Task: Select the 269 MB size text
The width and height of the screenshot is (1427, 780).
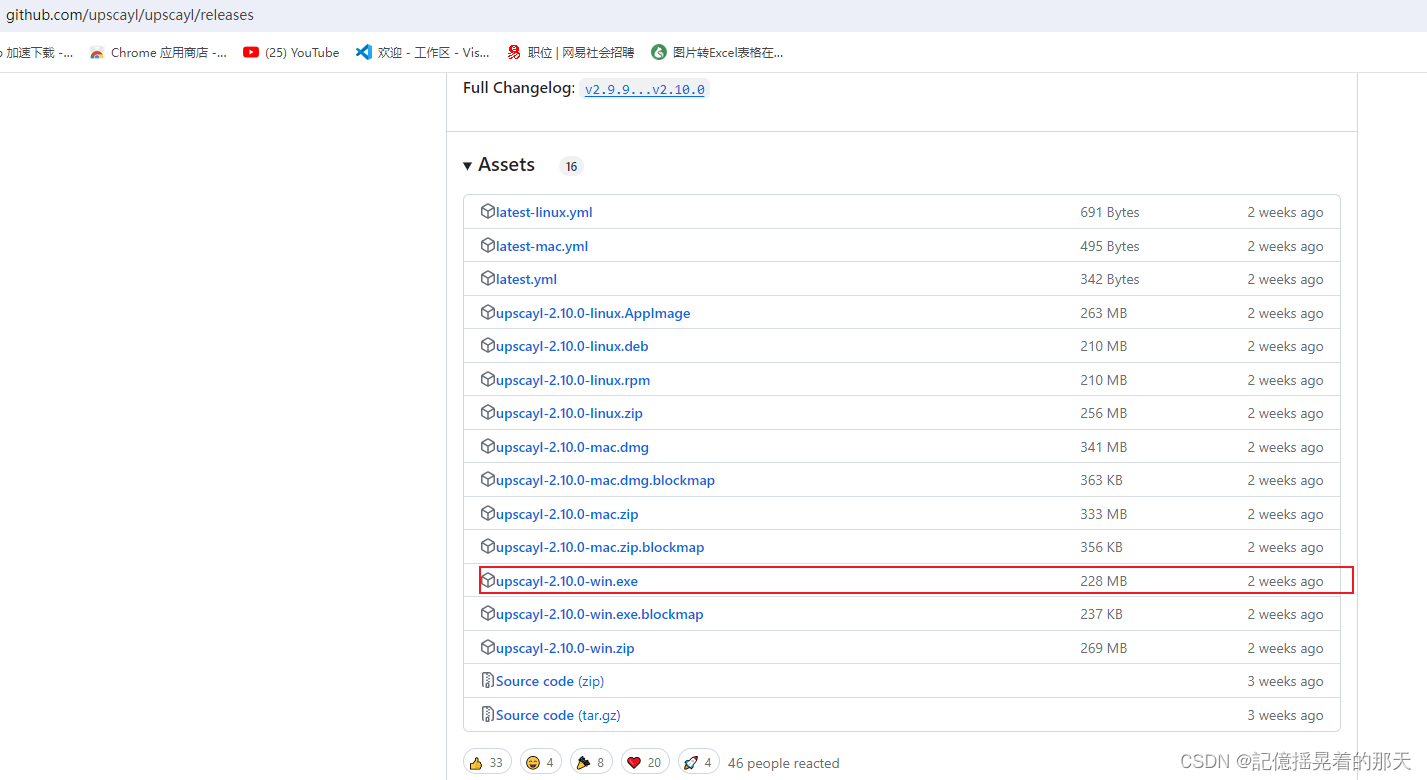Action: coord(1103,648)
